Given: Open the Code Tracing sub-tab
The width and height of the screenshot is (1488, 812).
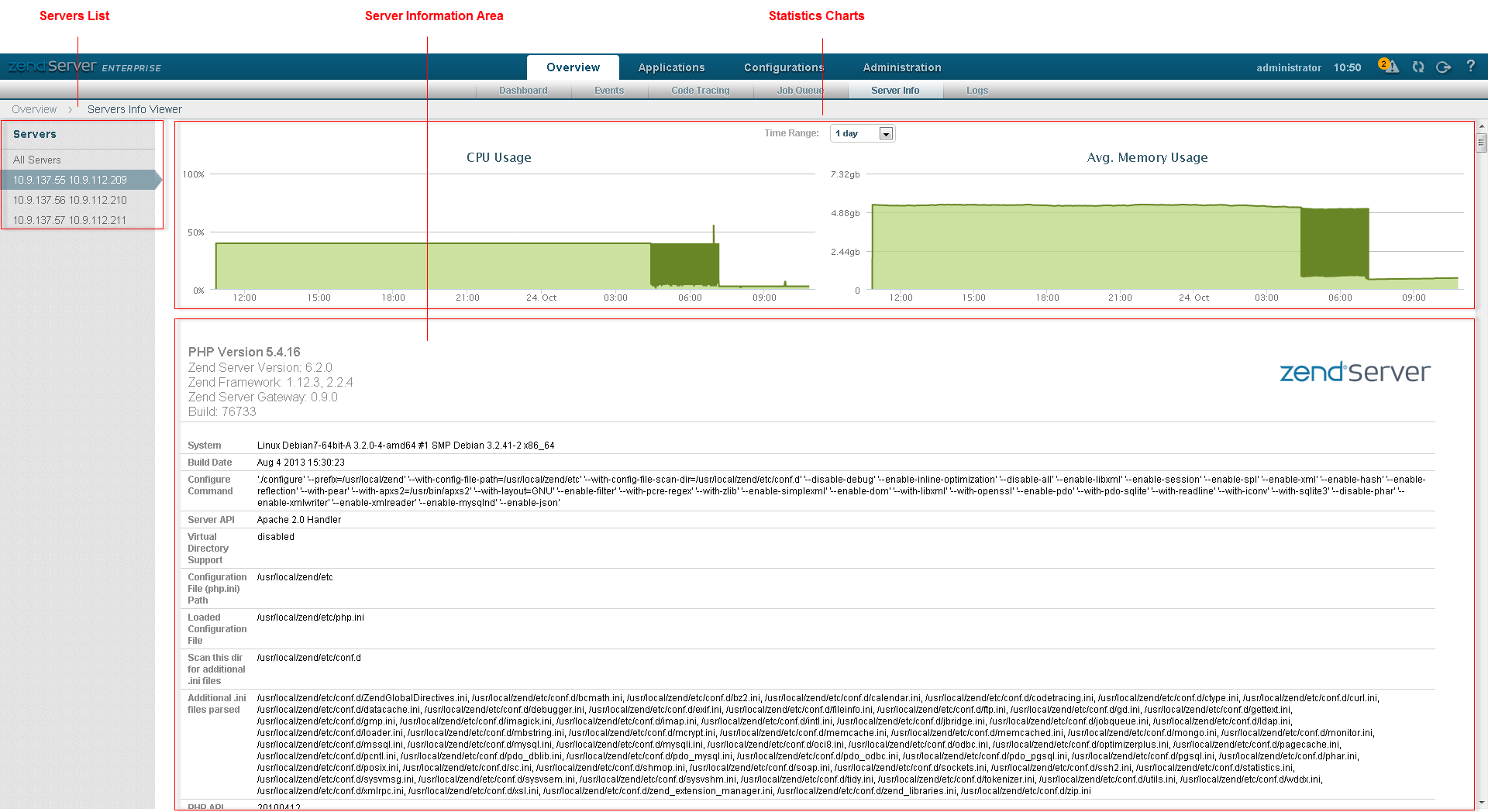Looking at the screenshot, I should [x=700, y=91].
